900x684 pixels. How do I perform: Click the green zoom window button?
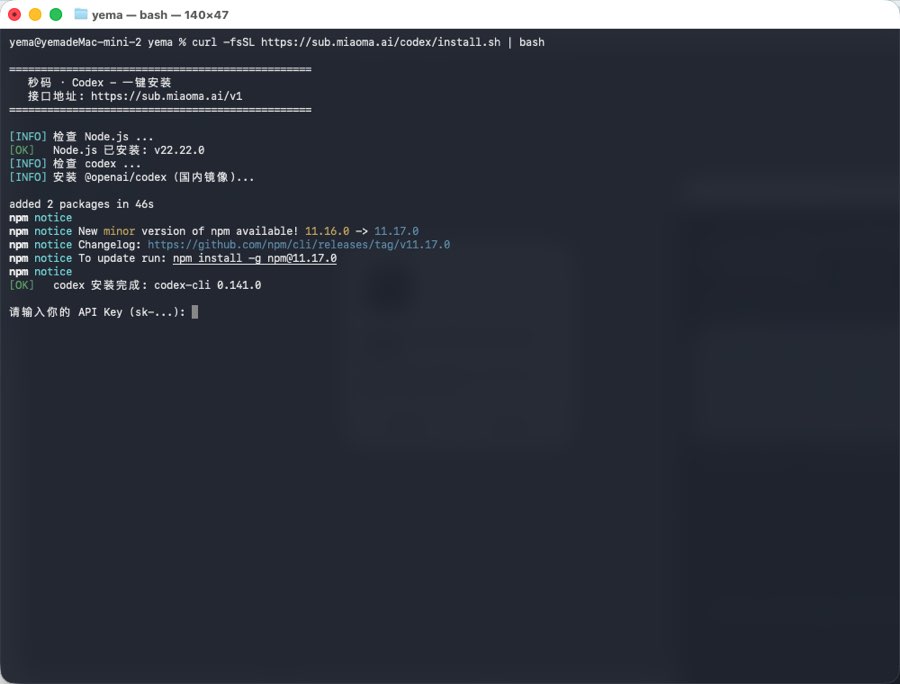tap(56, 14)
